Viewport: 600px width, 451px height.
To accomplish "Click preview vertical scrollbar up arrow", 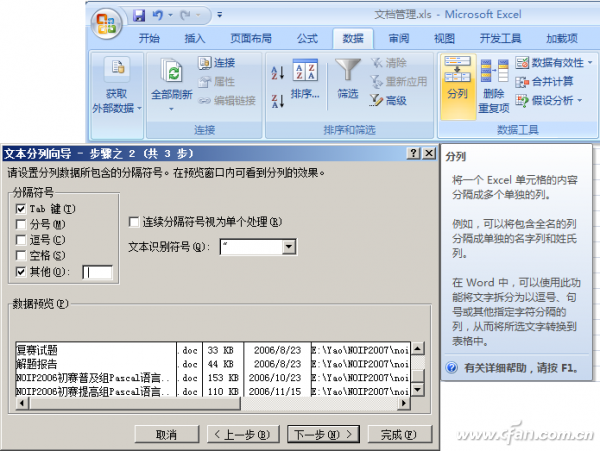I will click(417, 348).
